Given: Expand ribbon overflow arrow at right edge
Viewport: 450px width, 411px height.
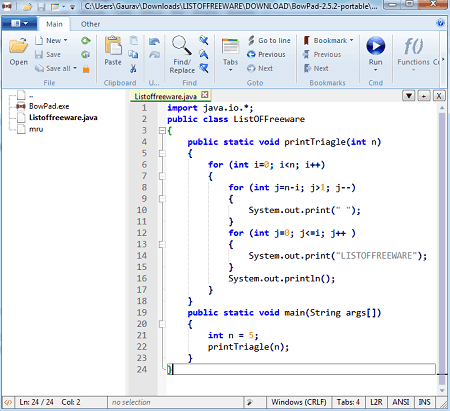Looking at the screenshot, I should [x=443, y=60].
